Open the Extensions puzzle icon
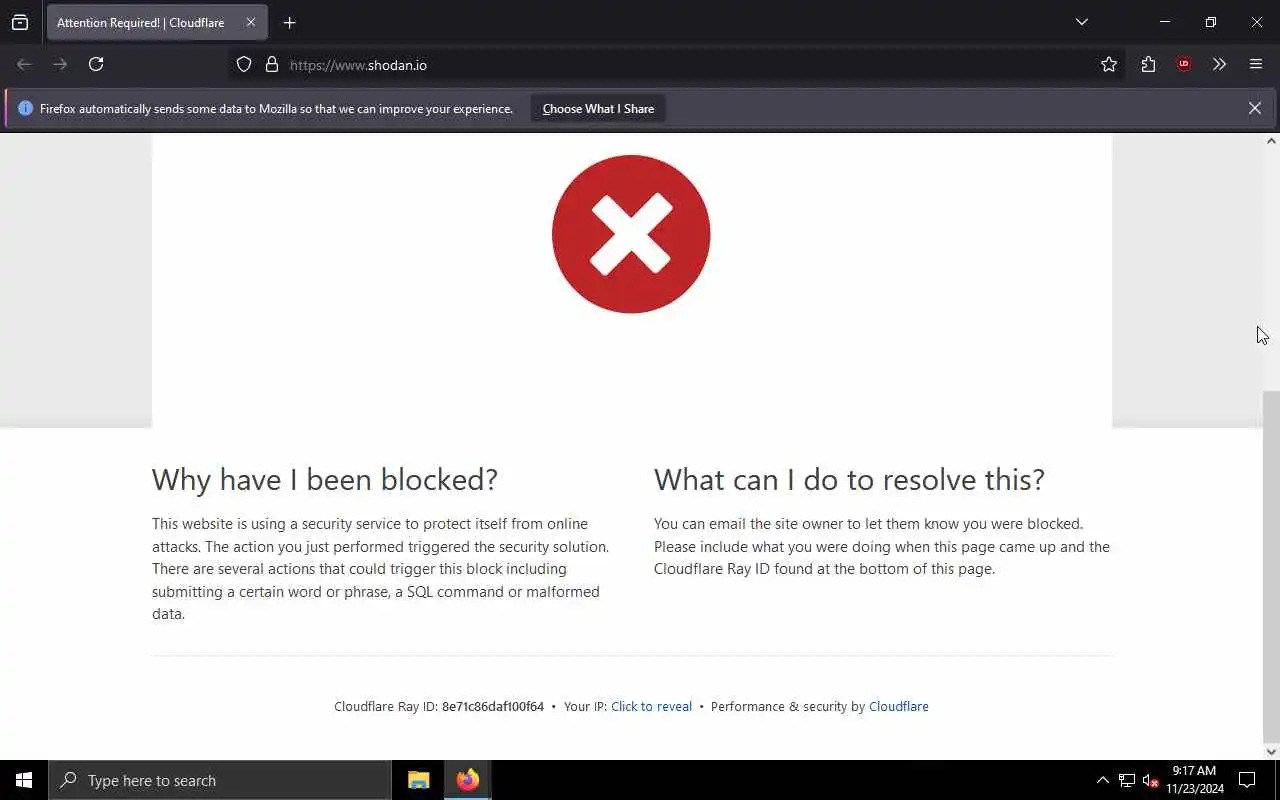1280x800 pixels. coord(1148,64)
